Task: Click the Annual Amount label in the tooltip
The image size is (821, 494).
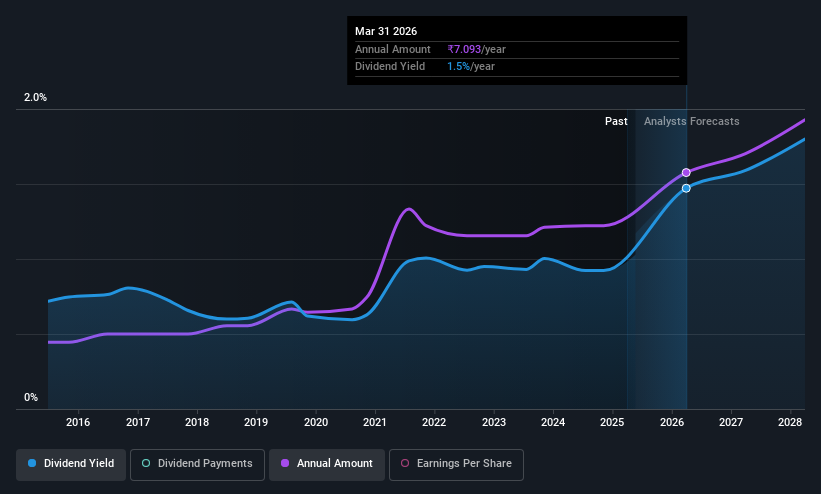Action: (393, 49)
